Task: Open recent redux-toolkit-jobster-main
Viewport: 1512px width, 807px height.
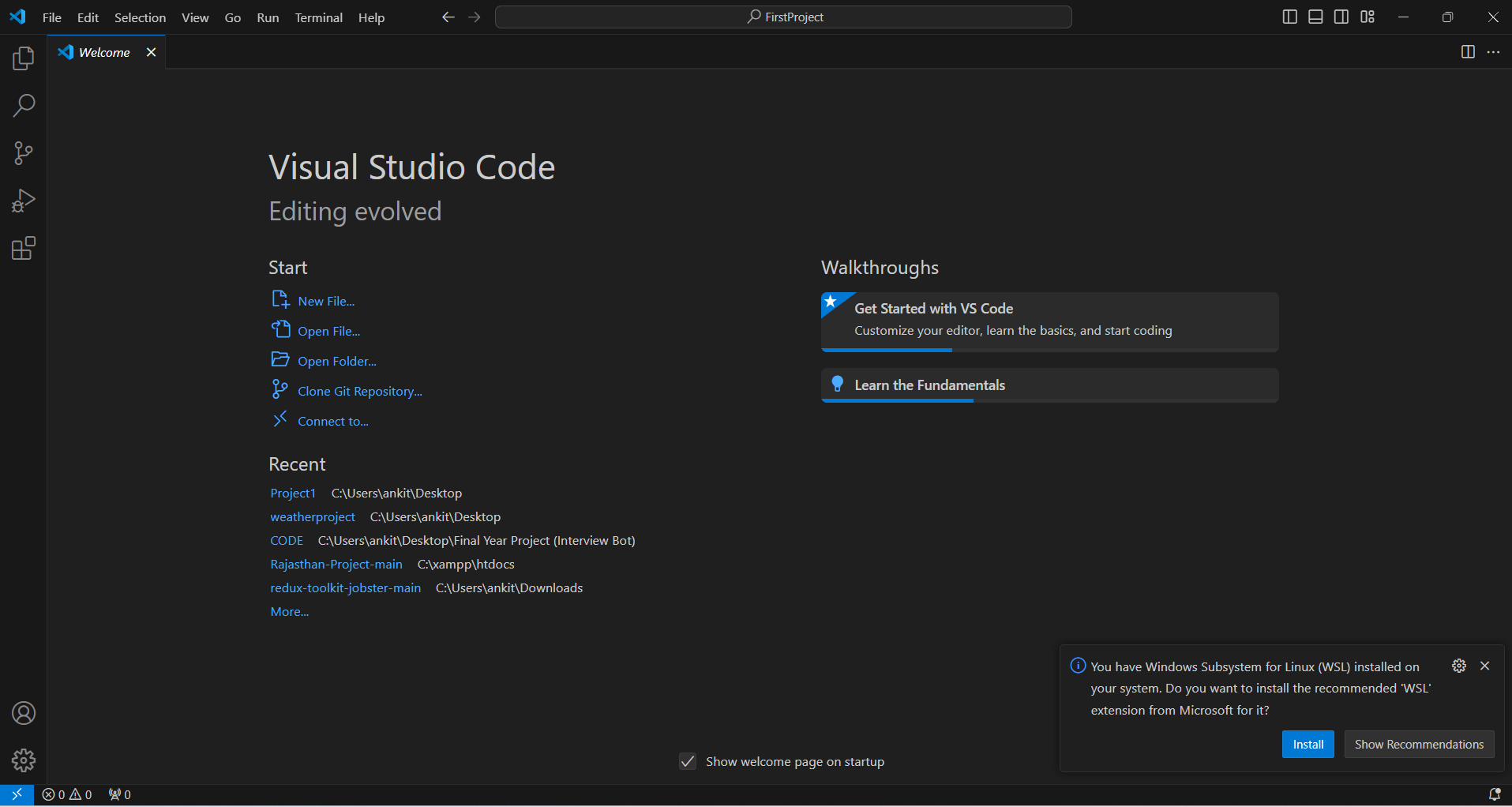Action: click(x=346, y=587)
